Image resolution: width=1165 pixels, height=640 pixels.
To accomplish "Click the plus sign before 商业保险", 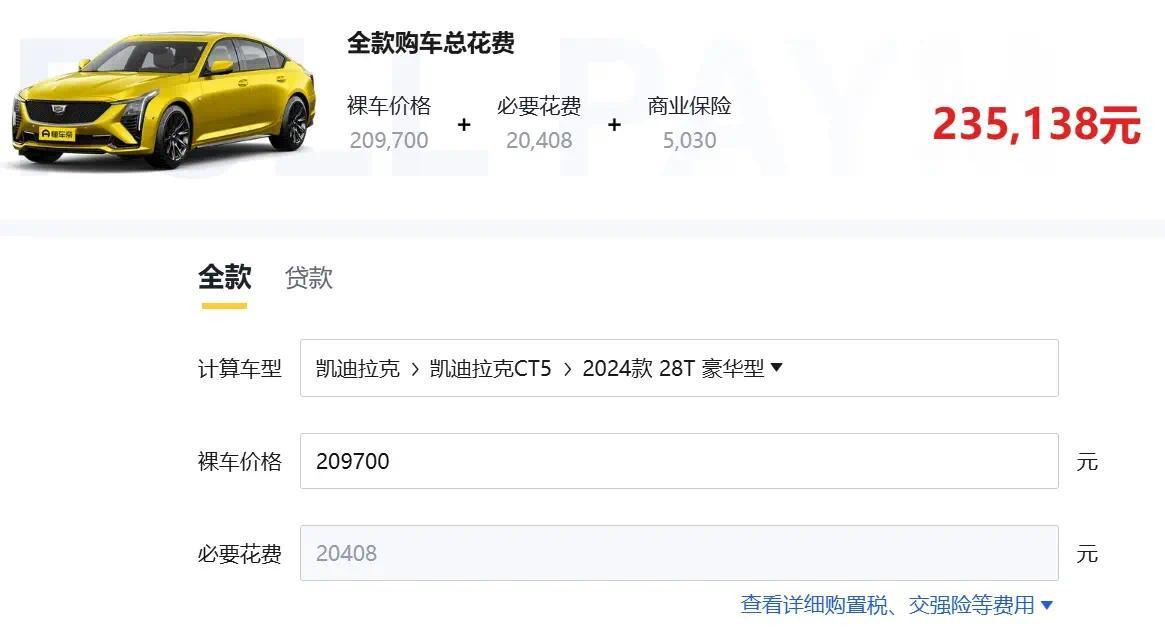I will click(614, 125).
